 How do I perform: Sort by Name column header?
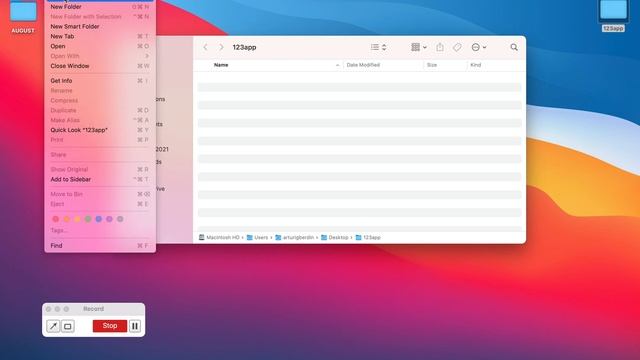tap(221, 65)
